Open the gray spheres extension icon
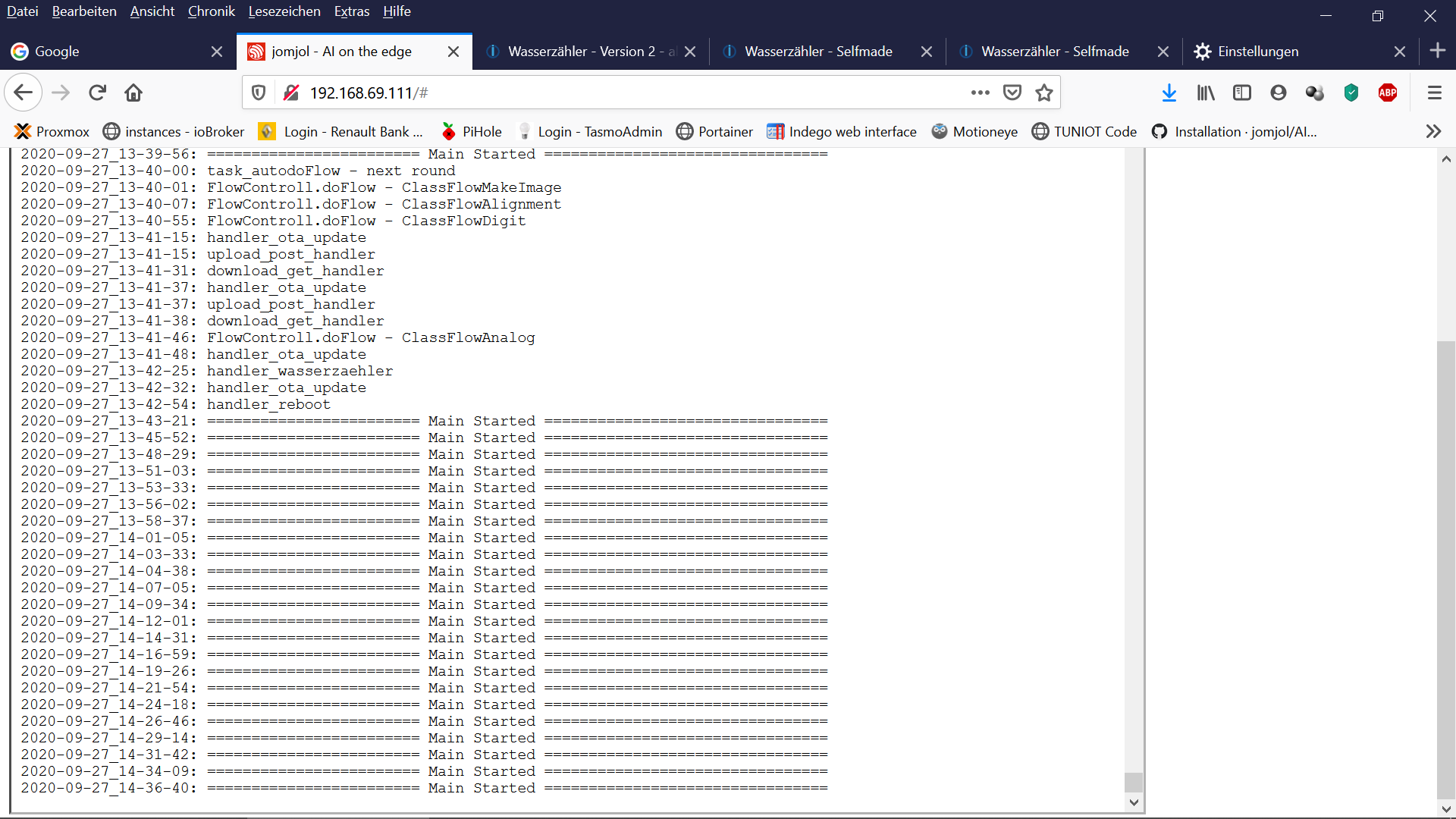Viewport: 1456px width, 819px height. (x=1315, y=93)
